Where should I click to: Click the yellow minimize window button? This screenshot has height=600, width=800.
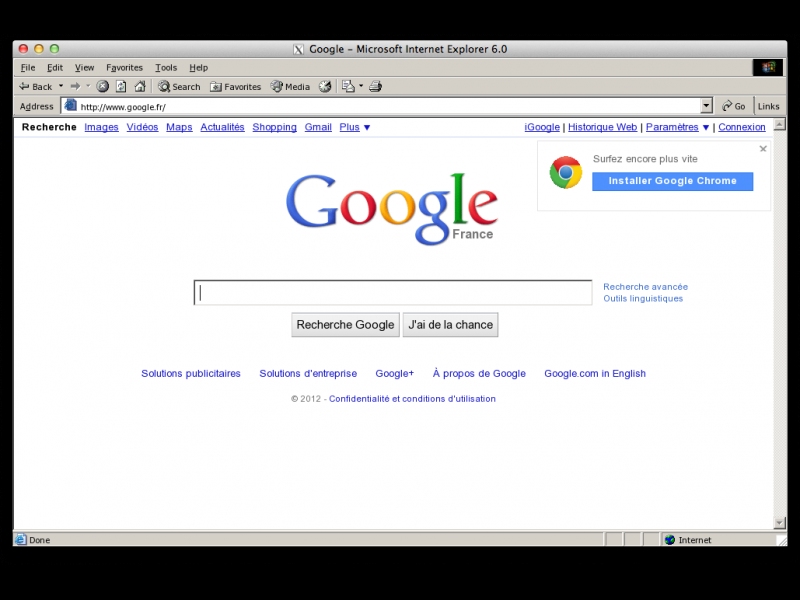tap(39, 49)
